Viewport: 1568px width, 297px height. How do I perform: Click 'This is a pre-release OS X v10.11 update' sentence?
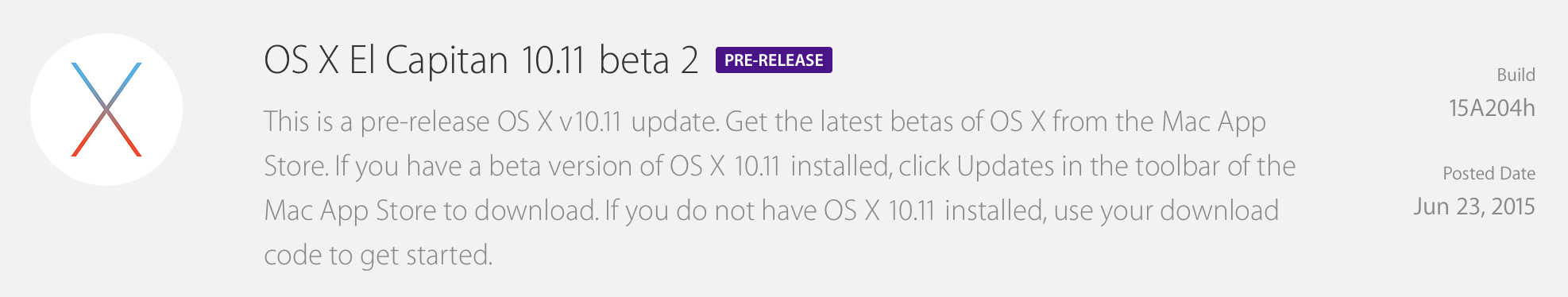click(x=492, y=121)
